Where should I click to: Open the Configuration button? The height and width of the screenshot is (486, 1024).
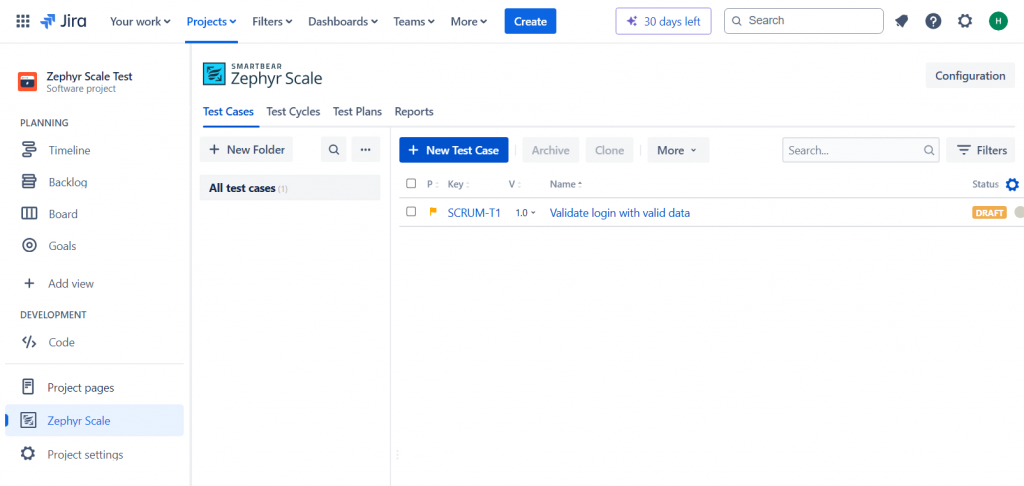click(x=970, y=76)
